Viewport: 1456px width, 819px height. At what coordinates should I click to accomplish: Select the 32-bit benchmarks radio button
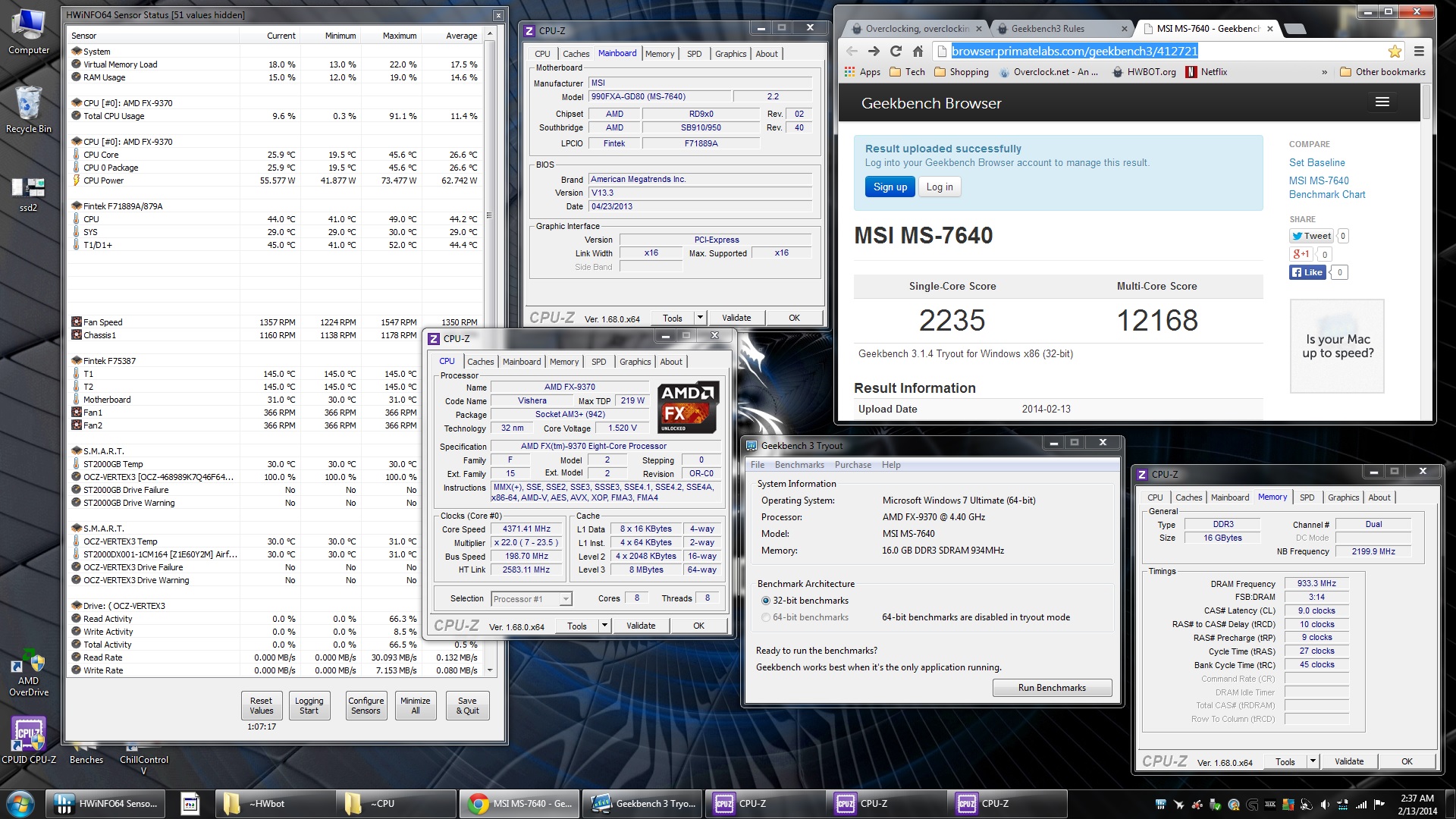(x=765, y=601)
